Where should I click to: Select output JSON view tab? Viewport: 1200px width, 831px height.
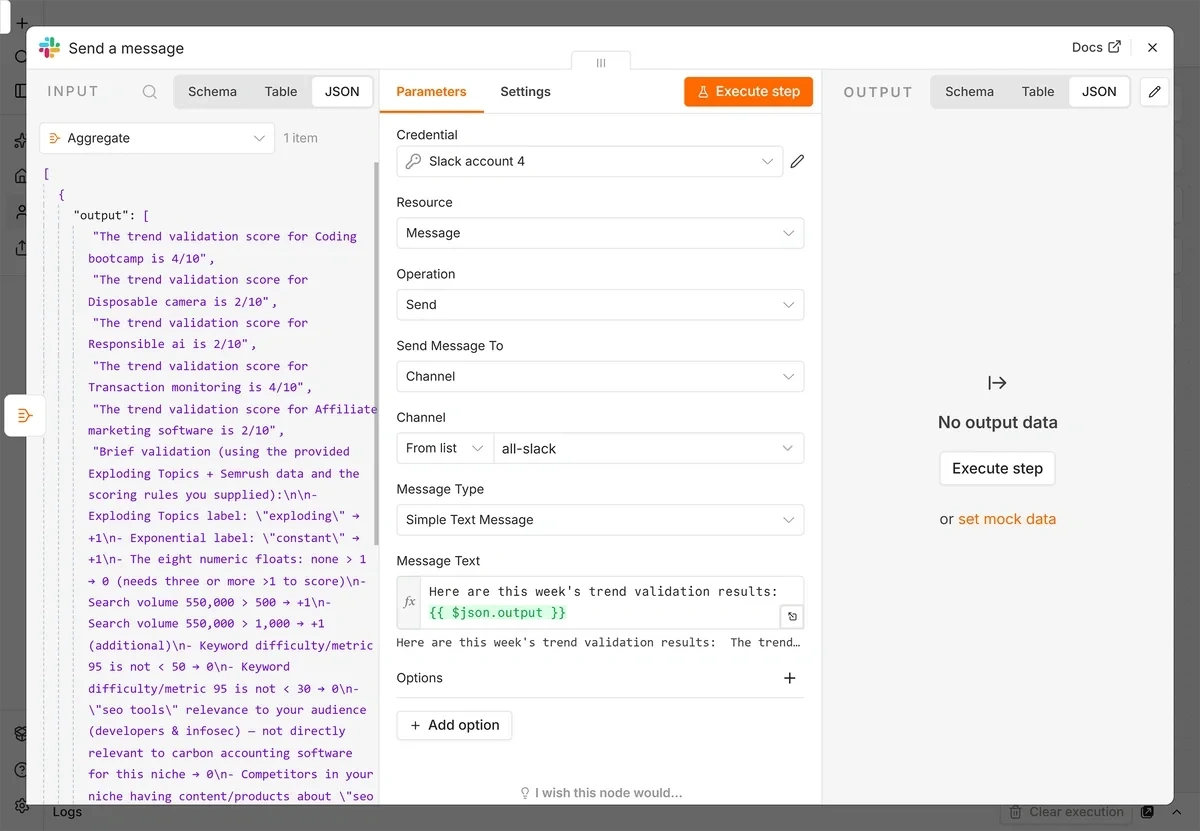(x=1099, y=91)
